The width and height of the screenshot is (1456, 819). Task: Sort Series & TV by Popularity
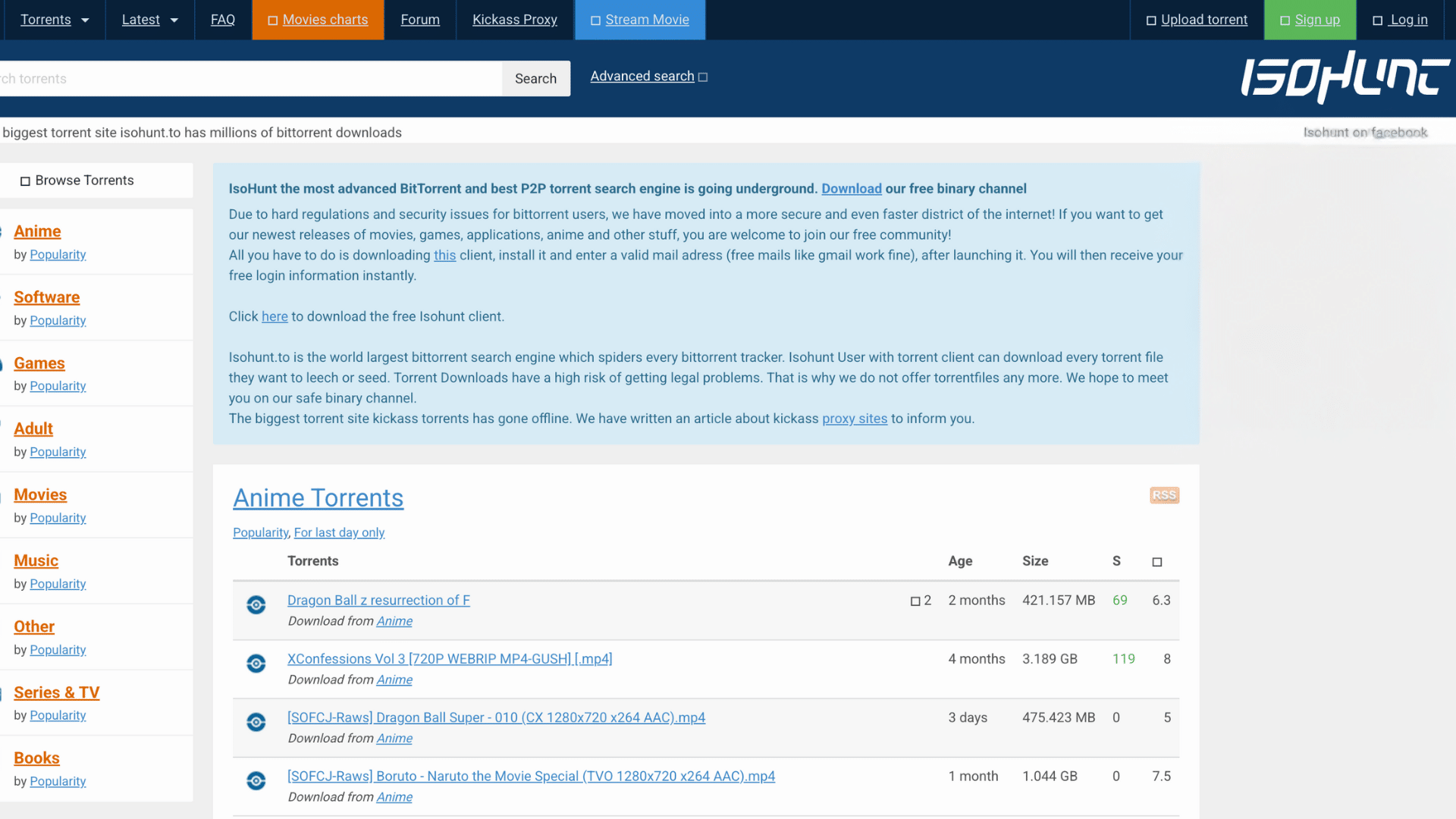[58, 715]
